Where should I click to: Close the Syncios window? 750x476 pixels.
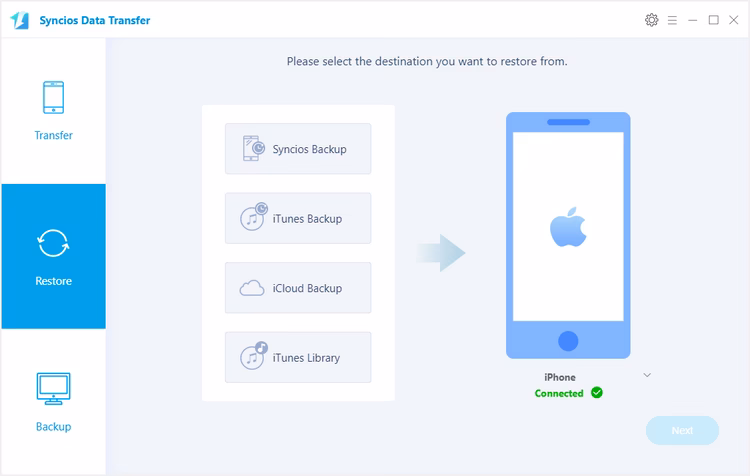coord(733,20)
